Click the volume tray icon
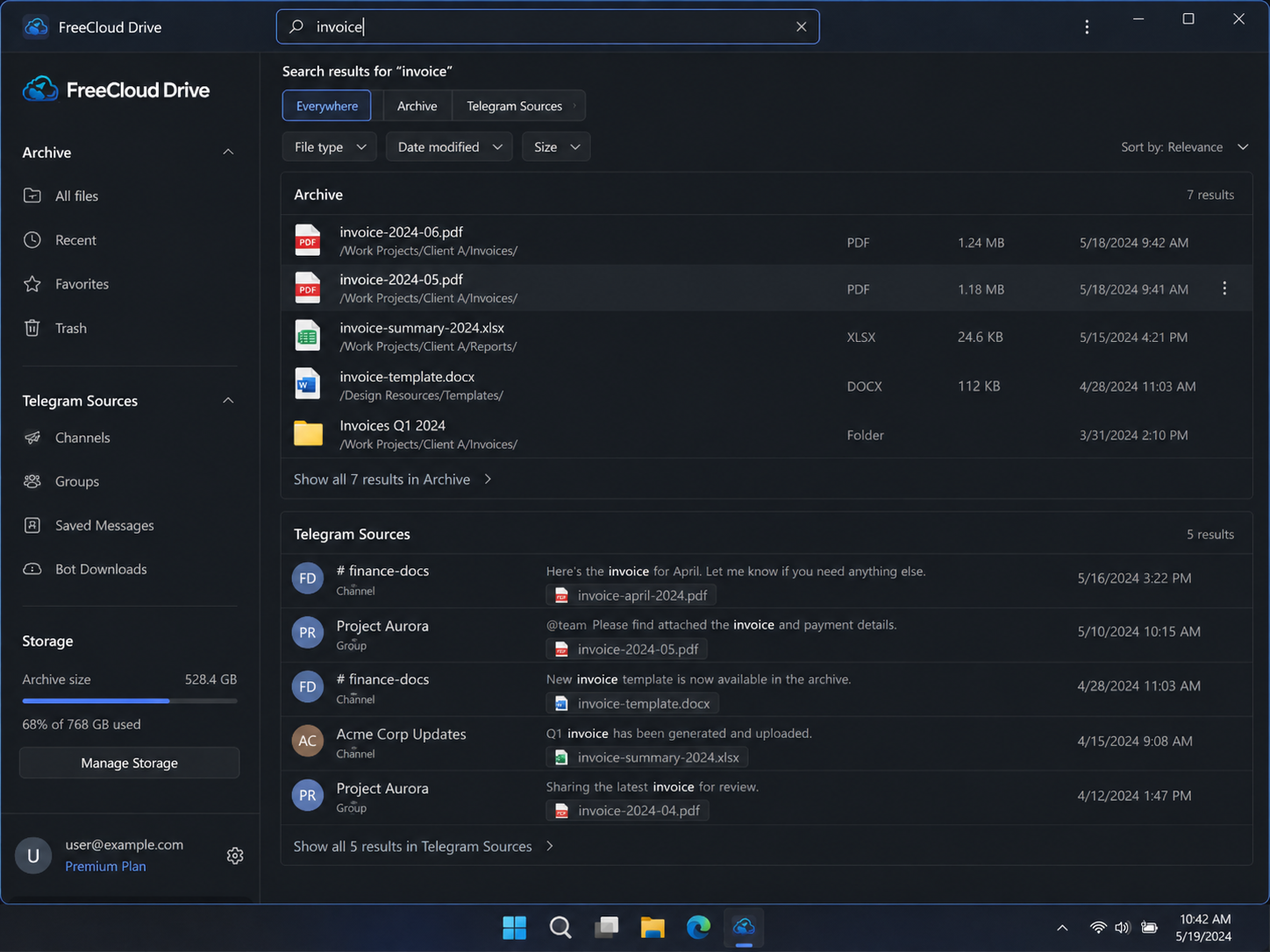Image resolution: width=1270 pixels, height=952 pixels. click(x=1123, y=927)
